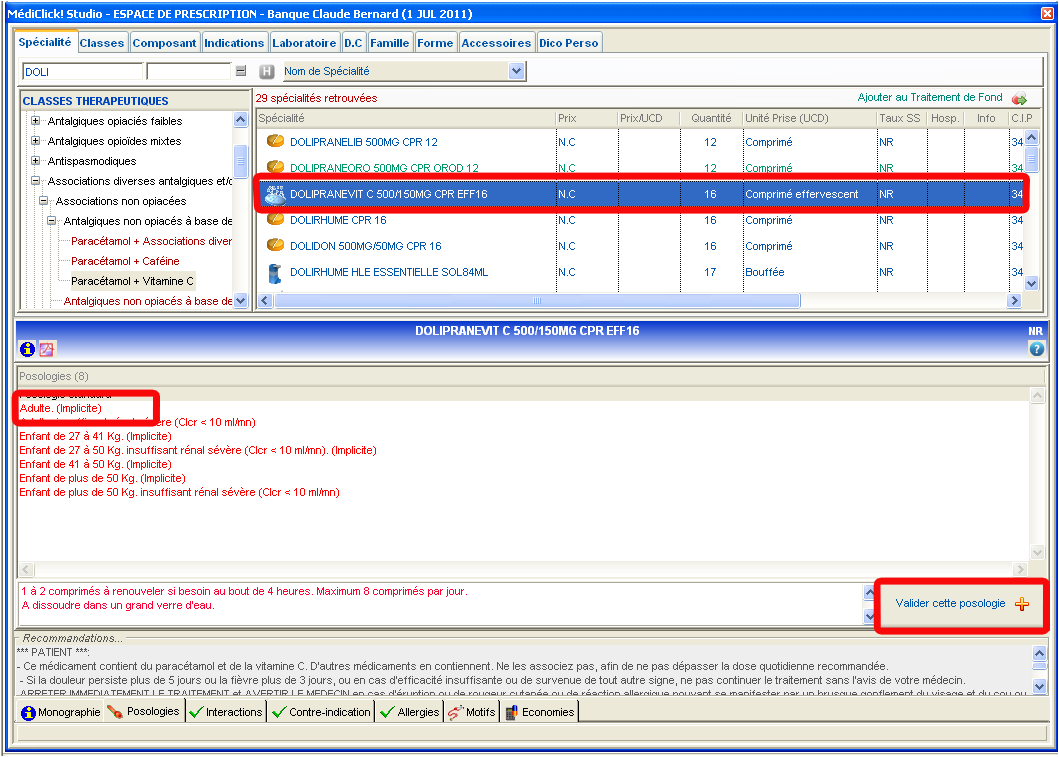Select posology Enfant de plus de 50 Kg. (Implicite)
Screen dimensions: 1059x757
pyautogui.click(x=102, y=478)
